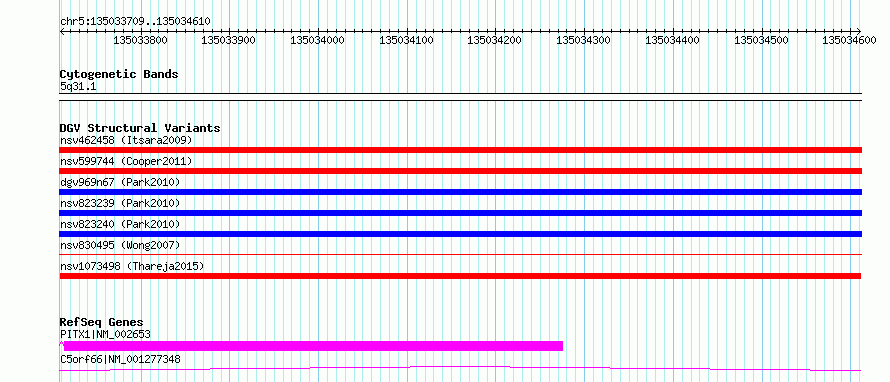Click ruler position 135033800
This screenshot has height=382, width=890.
[x=140, y=40]
